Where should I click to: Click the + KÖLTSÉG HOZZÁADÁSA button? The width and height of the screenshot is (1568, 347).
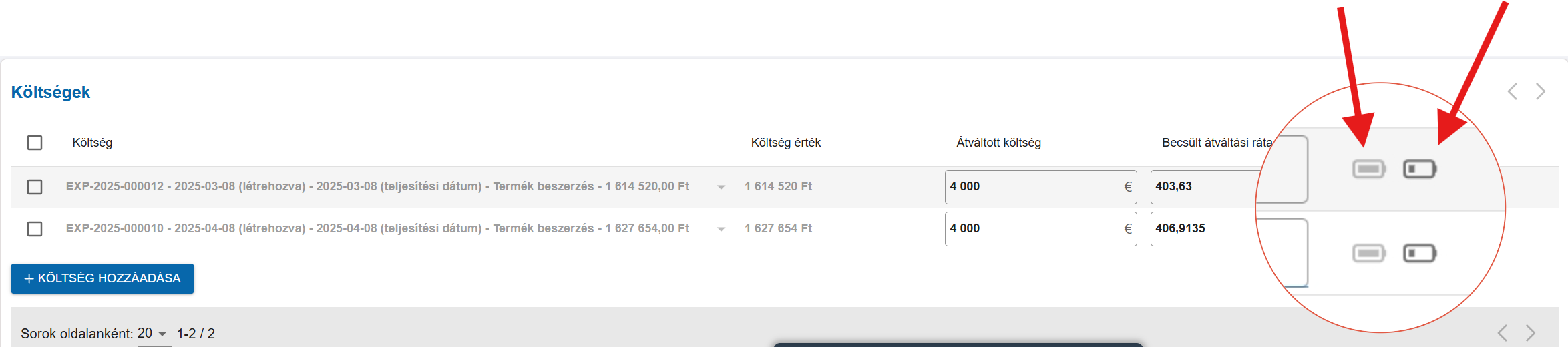[x=102, y=278]
